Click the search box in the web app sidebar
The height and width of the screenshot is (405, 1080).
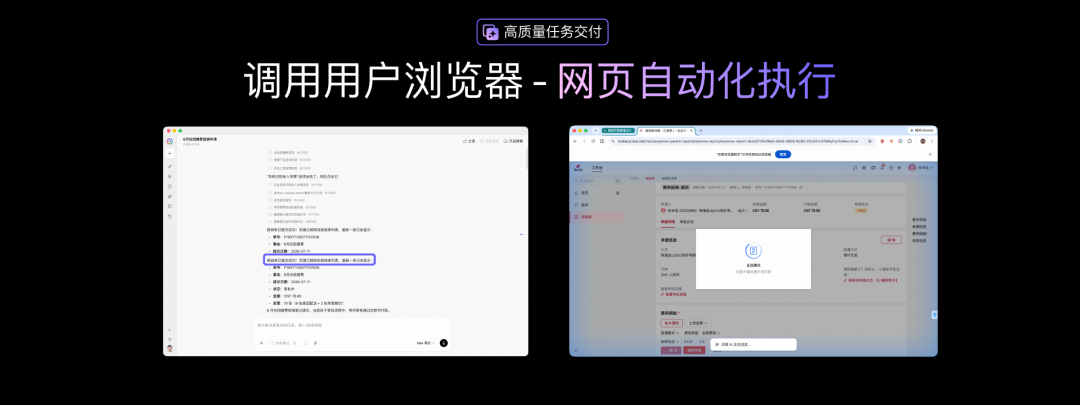(592, 180)
